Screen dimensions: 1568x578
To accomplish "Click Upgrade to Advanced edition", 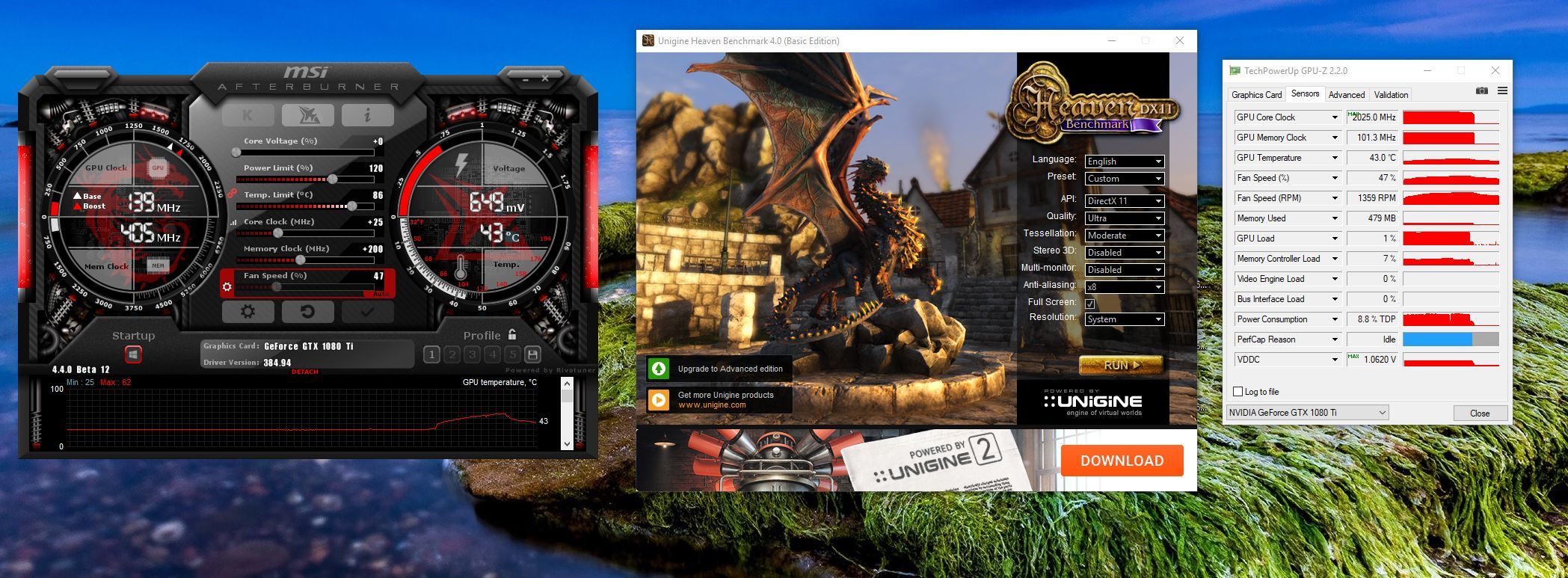I will pyautogui.click(x=719, y=369).
